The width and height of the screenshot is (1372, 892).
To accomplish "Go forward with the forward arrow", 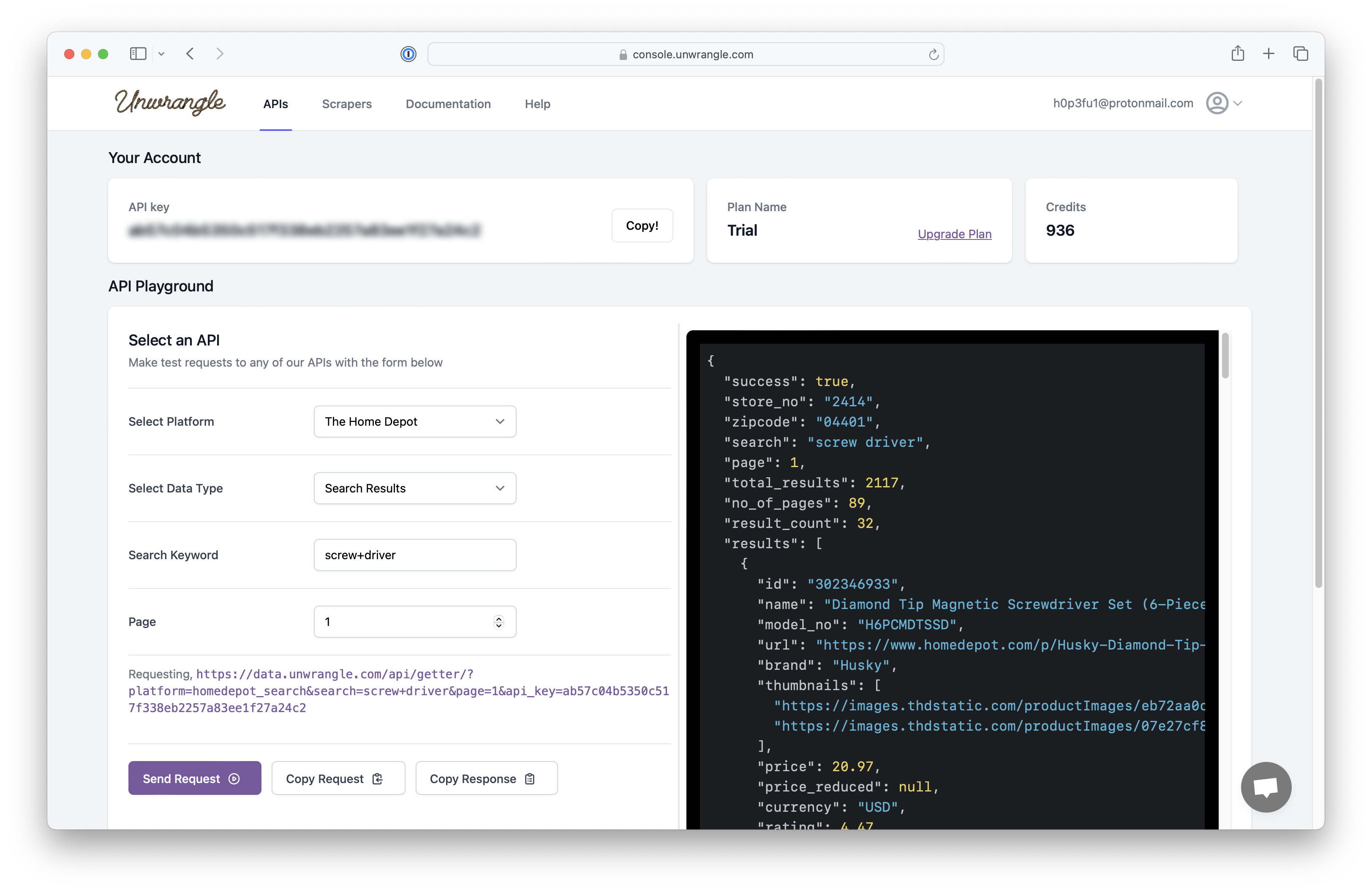I will (x=220, y=54).
